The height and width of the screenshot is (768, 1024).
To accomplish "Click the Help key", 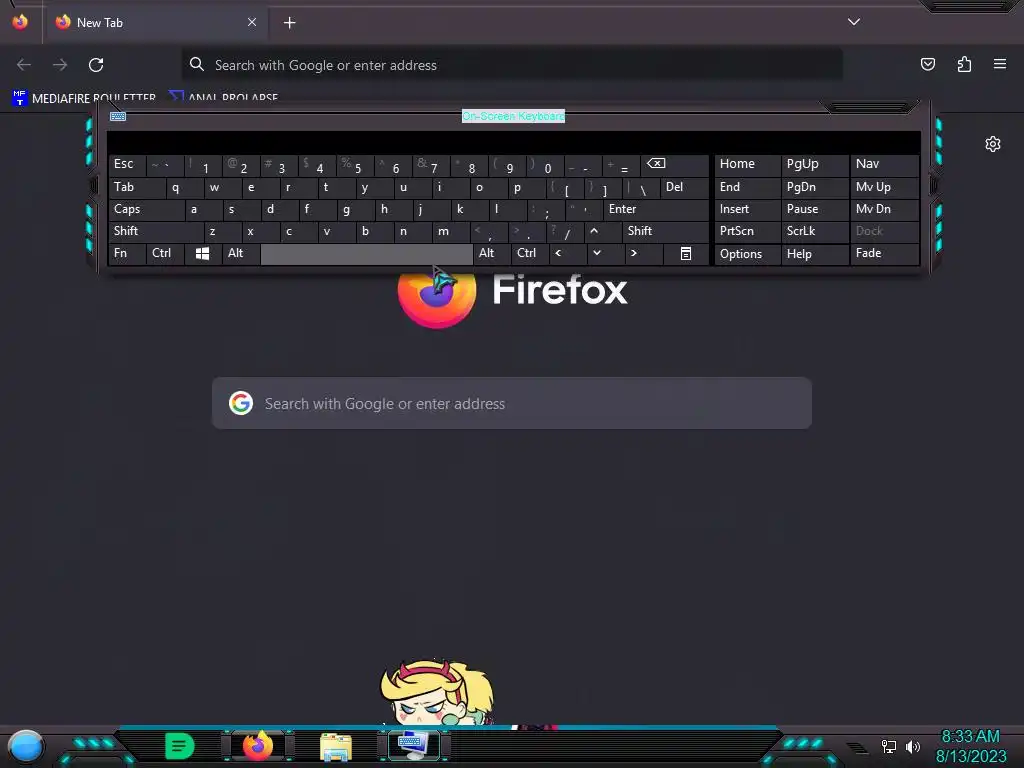I will pos(814,254).
